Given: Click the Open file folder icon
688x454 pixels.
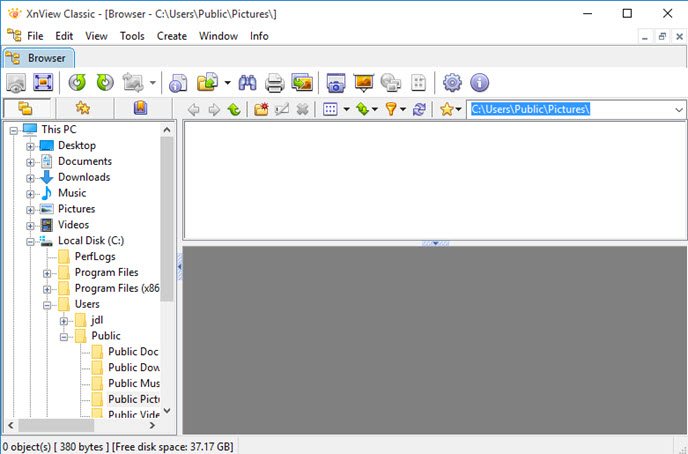Looking at the screenshot, I should (x=207, y=82).
